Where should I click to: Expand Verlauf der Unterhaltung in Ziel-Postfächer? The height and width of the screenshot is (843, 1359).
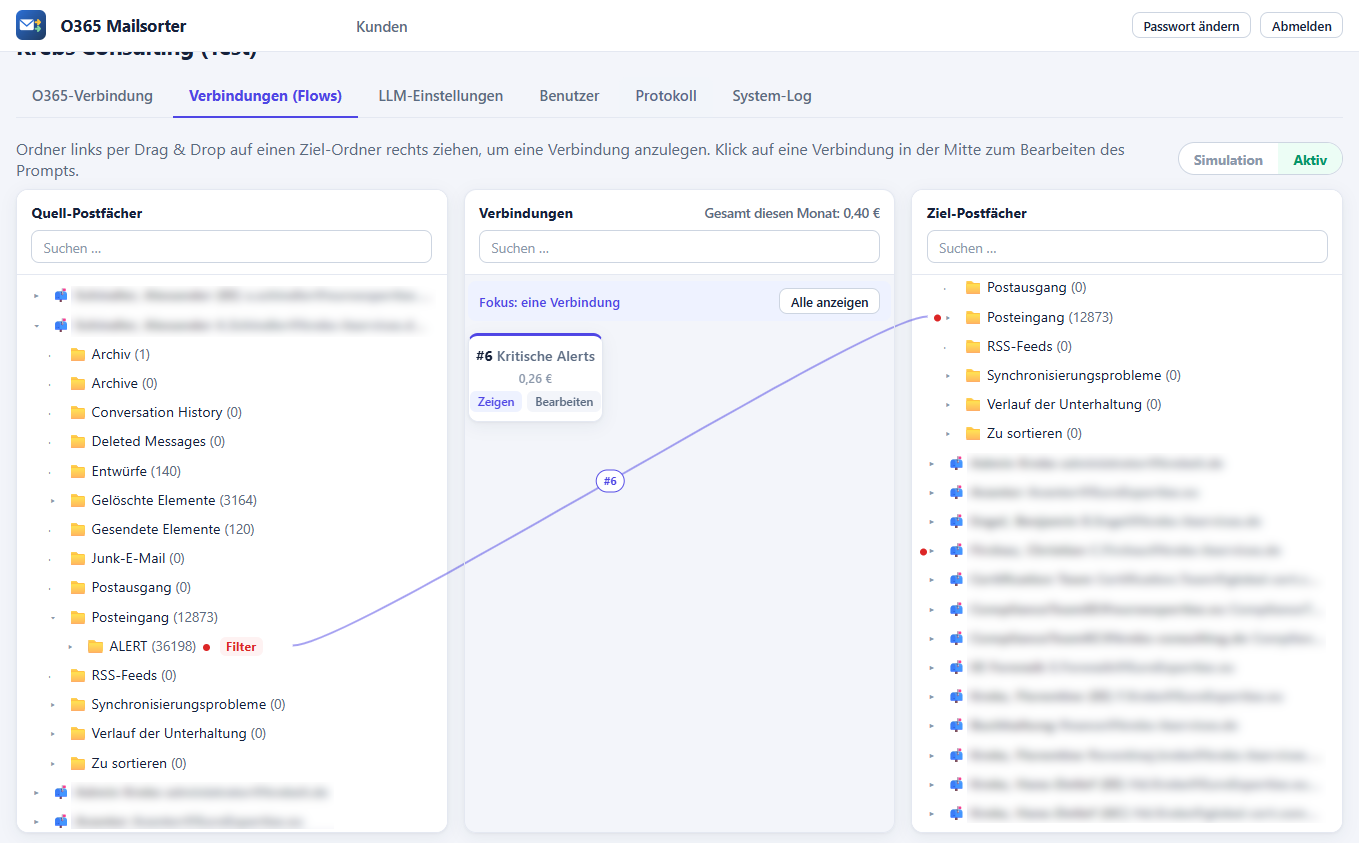click(x=947, y=404)
